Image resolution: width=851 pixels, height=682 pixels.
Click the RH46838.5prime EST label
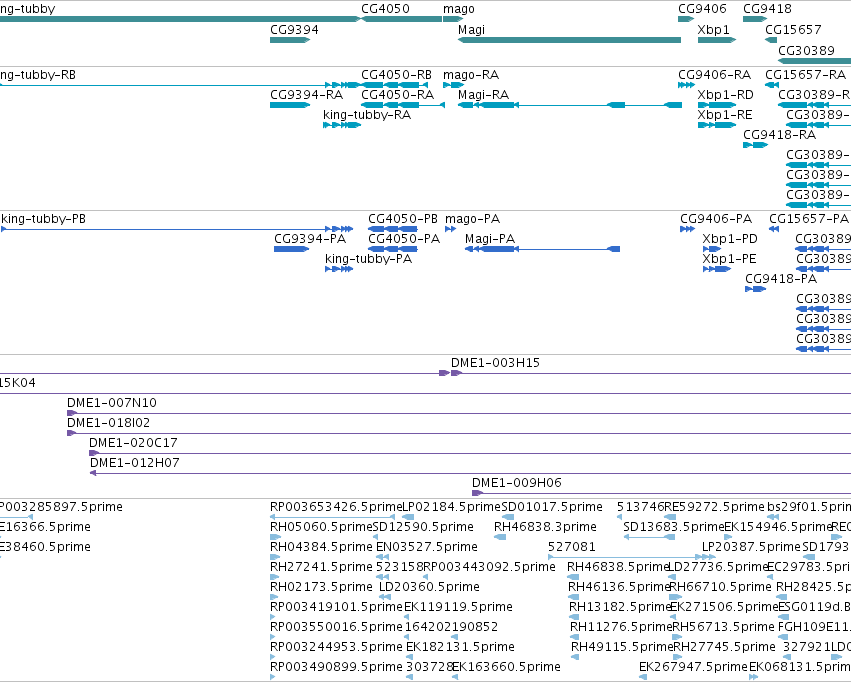[x=618, y=568]
